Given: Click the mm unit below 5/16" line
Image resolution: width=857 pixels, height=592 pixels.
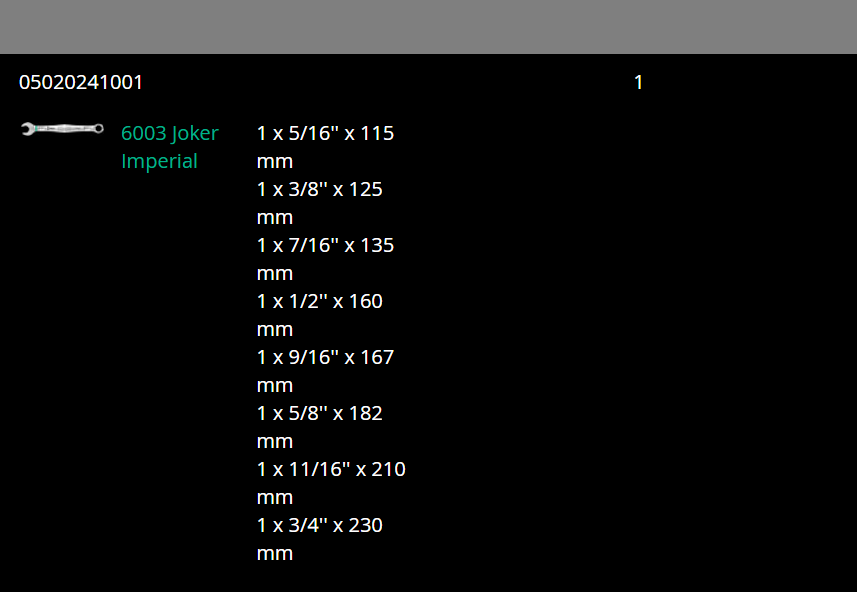Looking at the screenshot, I should tap(274, 161).
